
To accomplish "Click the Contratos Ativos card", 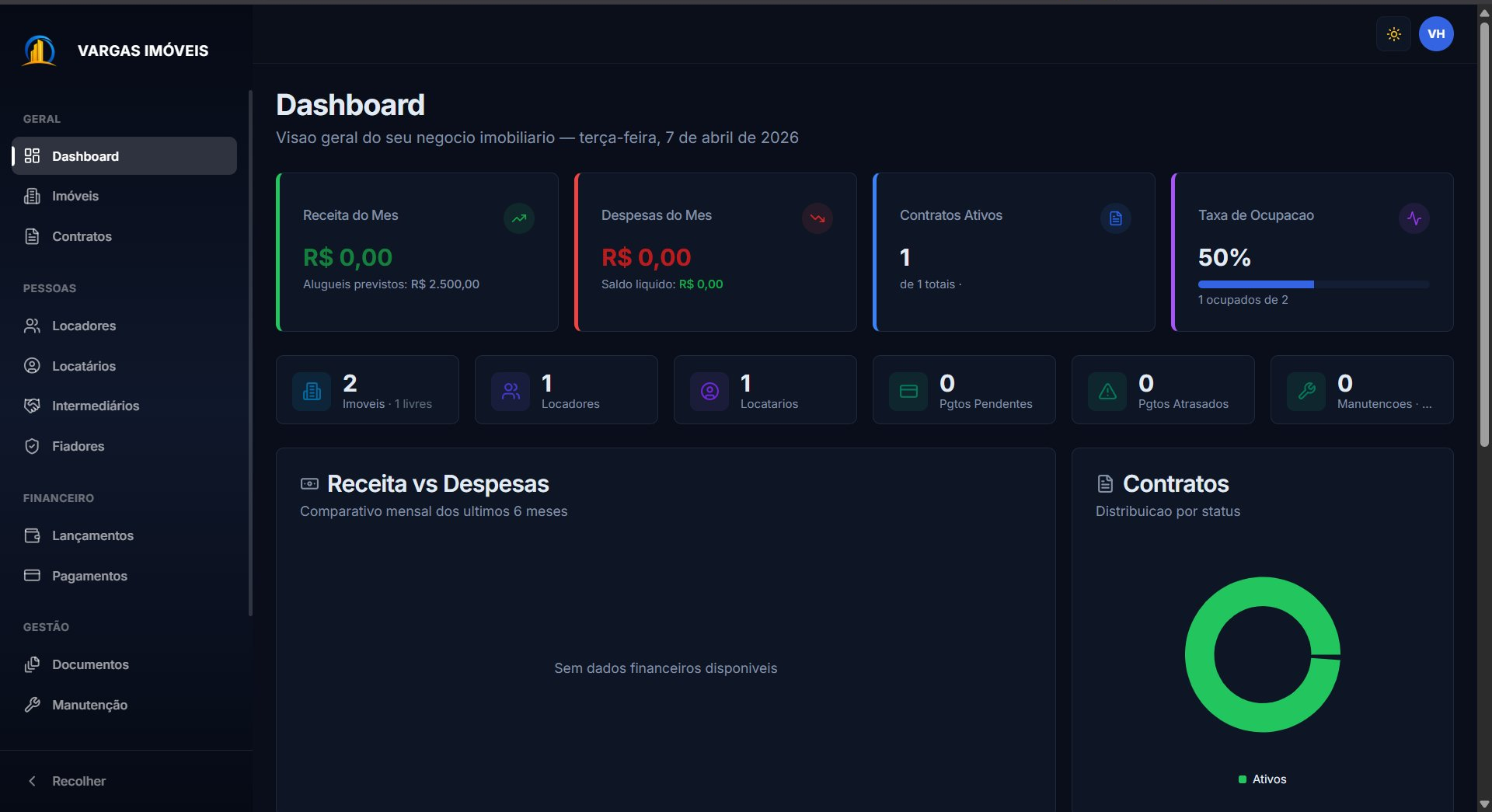I will pyautogui.click(x=1013, y=252).
